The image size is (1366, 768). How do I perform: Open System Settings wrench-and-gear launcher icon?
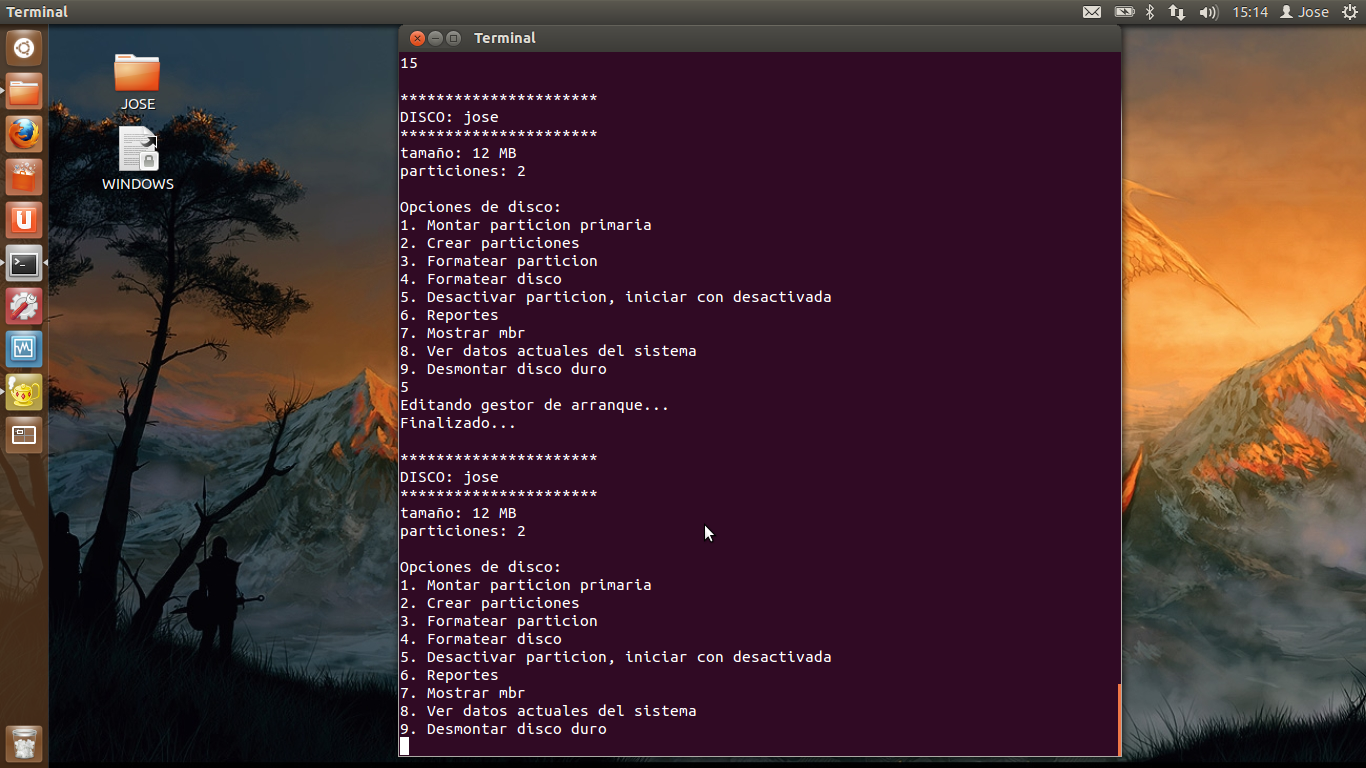(24, 307)
